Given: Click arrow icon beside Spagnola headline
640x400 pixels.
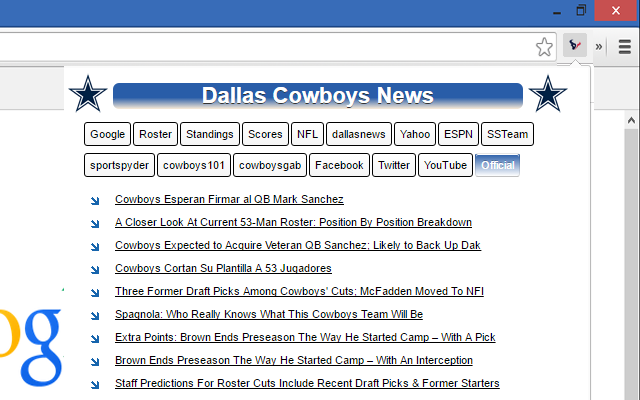Looking at the screenshot, I should pyautogui.click(x=95, y=316).
